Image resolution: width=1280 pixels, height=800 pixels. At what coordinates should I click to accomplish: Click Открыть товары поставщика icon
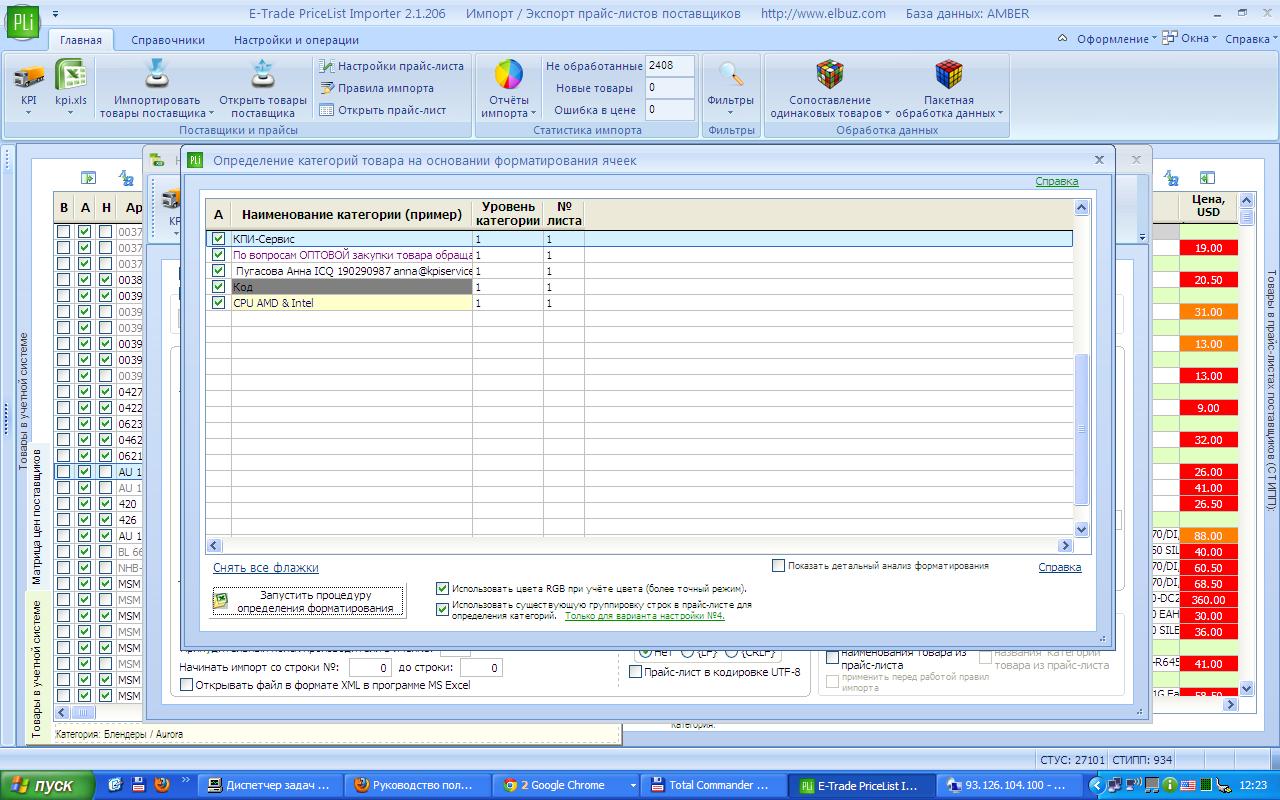point(263,75)
